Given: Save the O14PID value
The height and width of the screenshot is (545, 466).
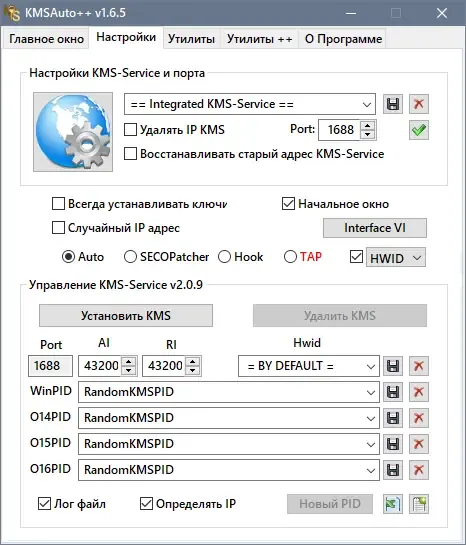Looking at the screenshot, I should [393, 418].
